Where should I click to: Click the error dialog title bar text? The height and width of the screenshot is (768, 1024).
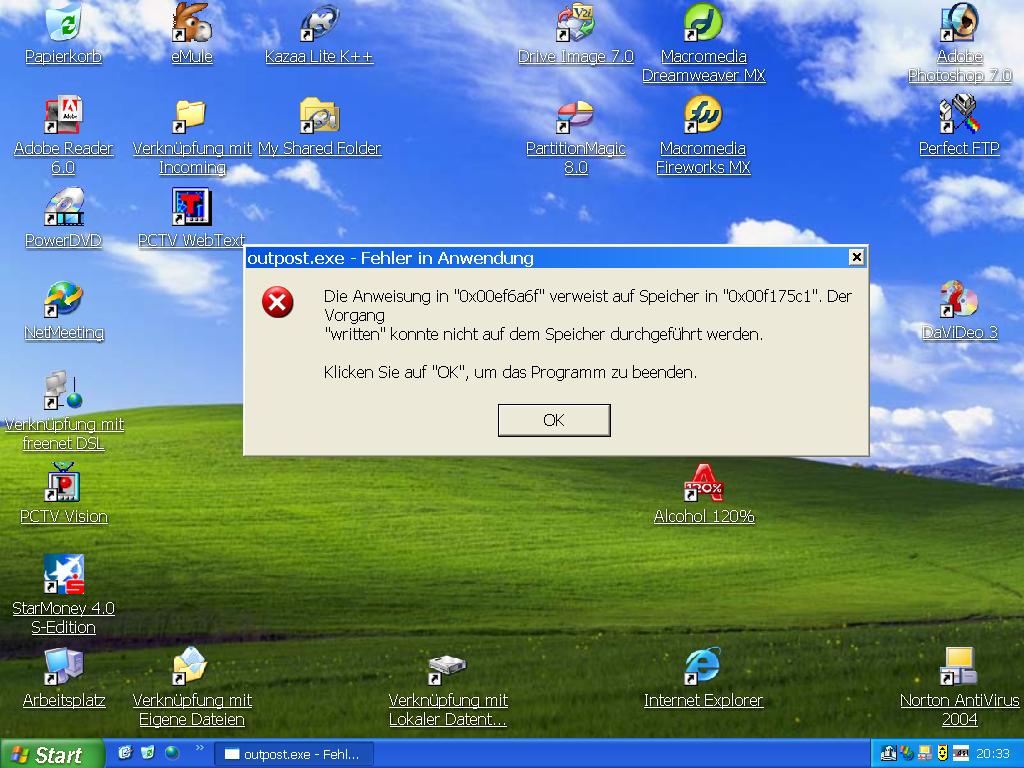(x=391, y=258)
